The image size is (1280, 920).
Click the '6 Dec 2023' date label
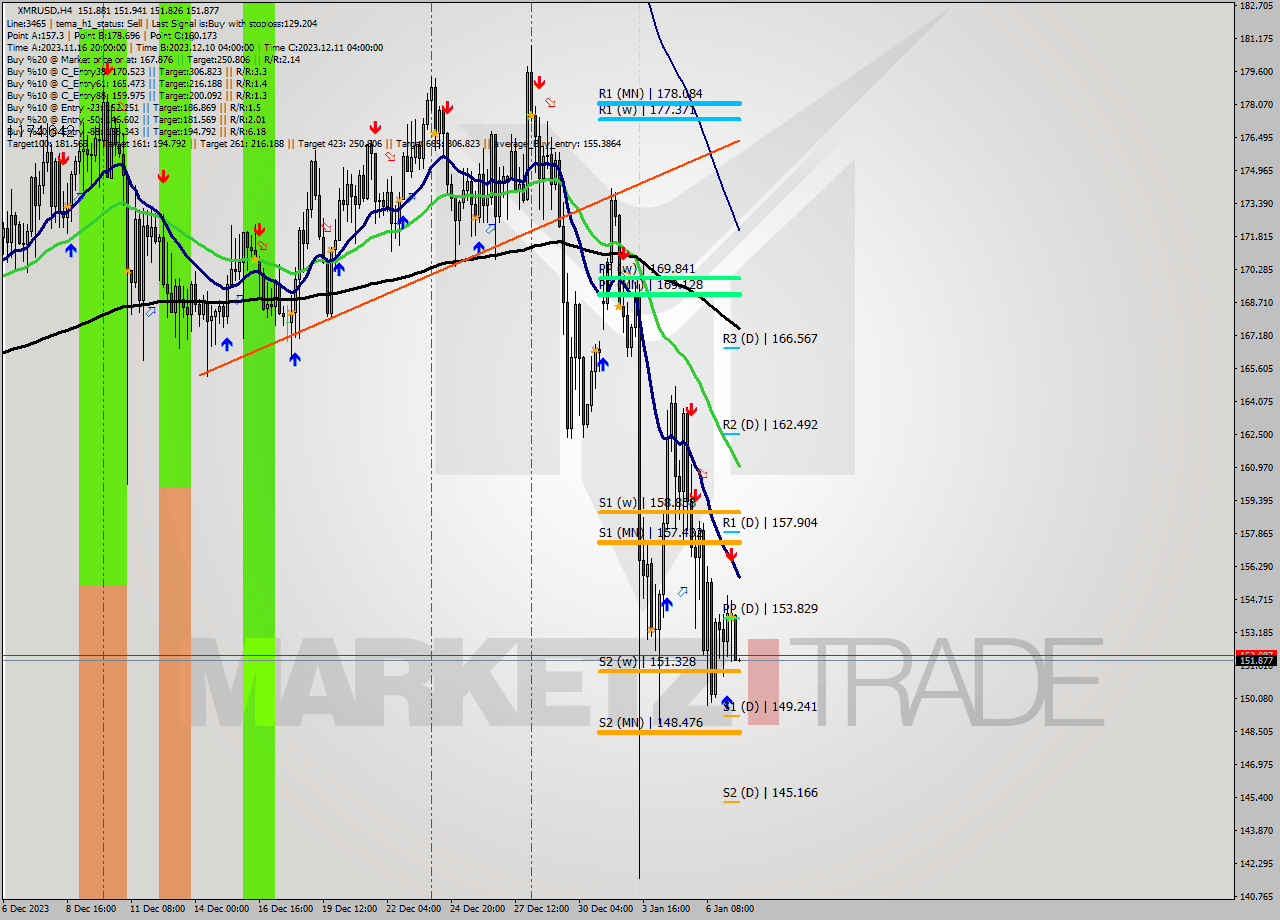click(25, 909)
